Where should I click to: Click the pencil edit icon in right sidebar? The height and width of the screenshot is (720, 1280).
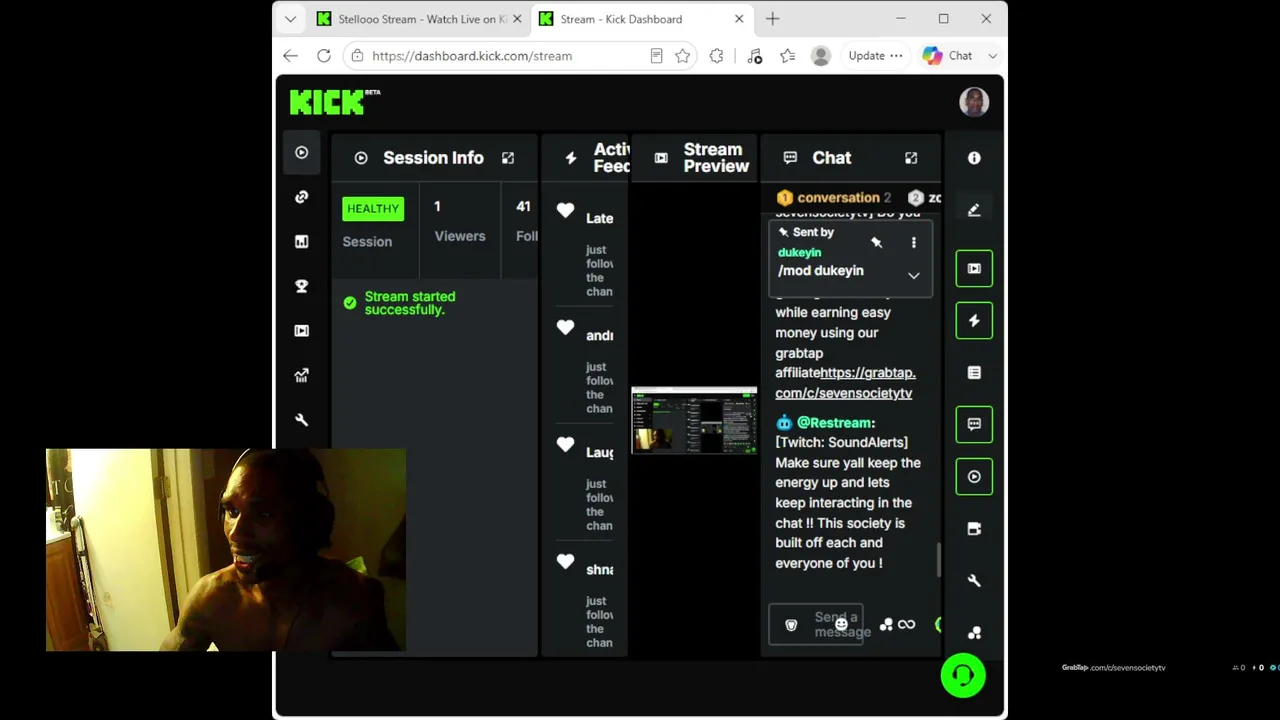click(x=974, y=210)
